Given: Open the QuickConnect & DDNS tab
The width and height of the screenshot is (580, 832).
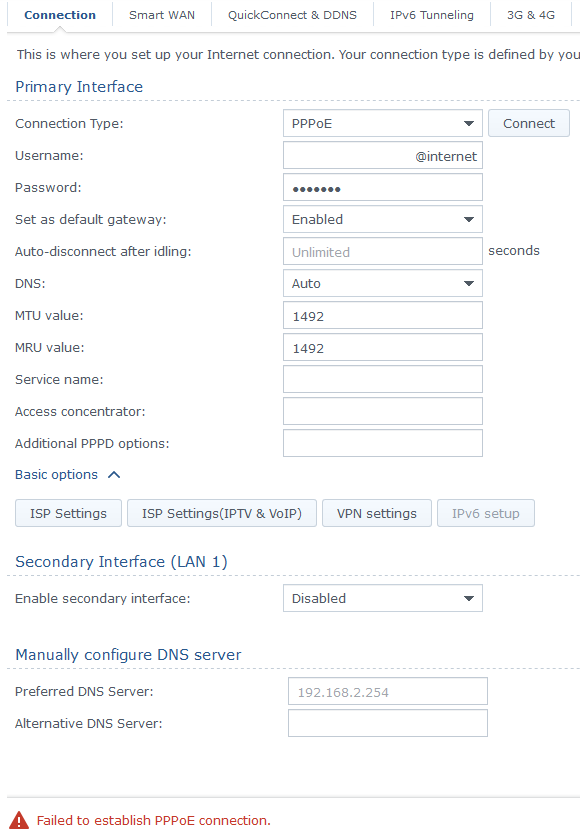Looking at the screenshot, I should coord(292,15).
